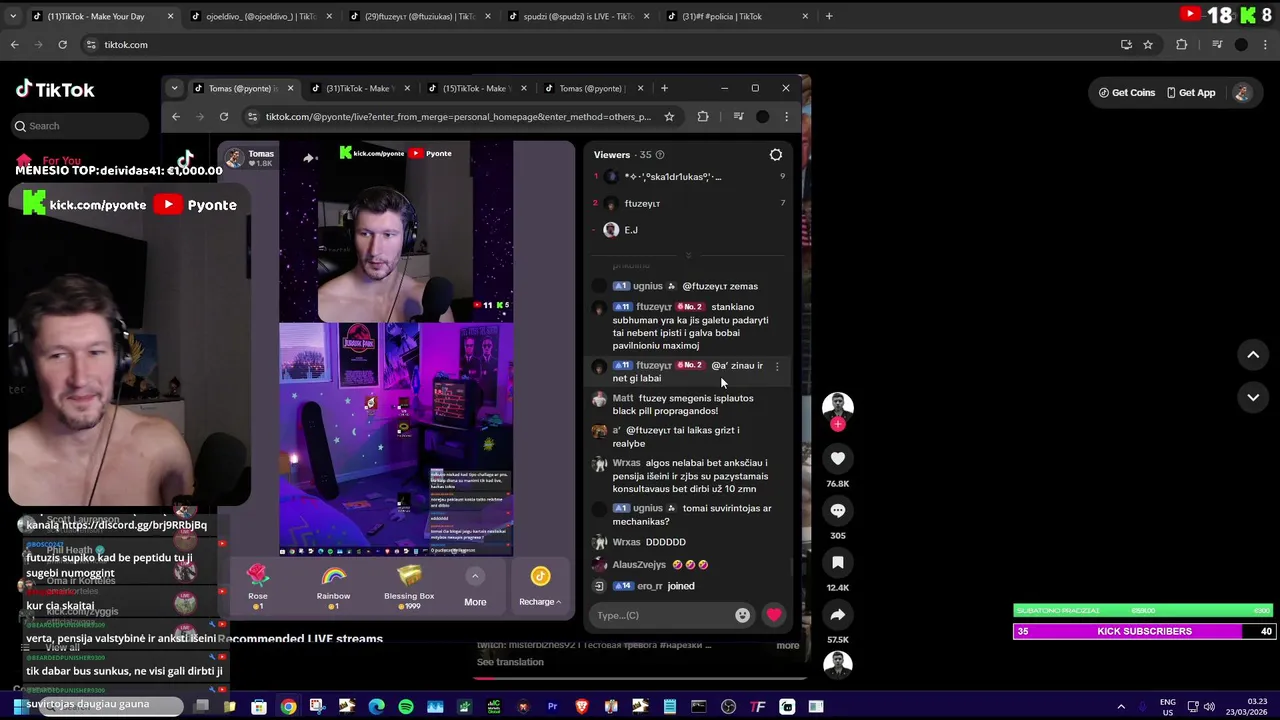
Task: Open volume control in system tray
Action: [1209, 707]
